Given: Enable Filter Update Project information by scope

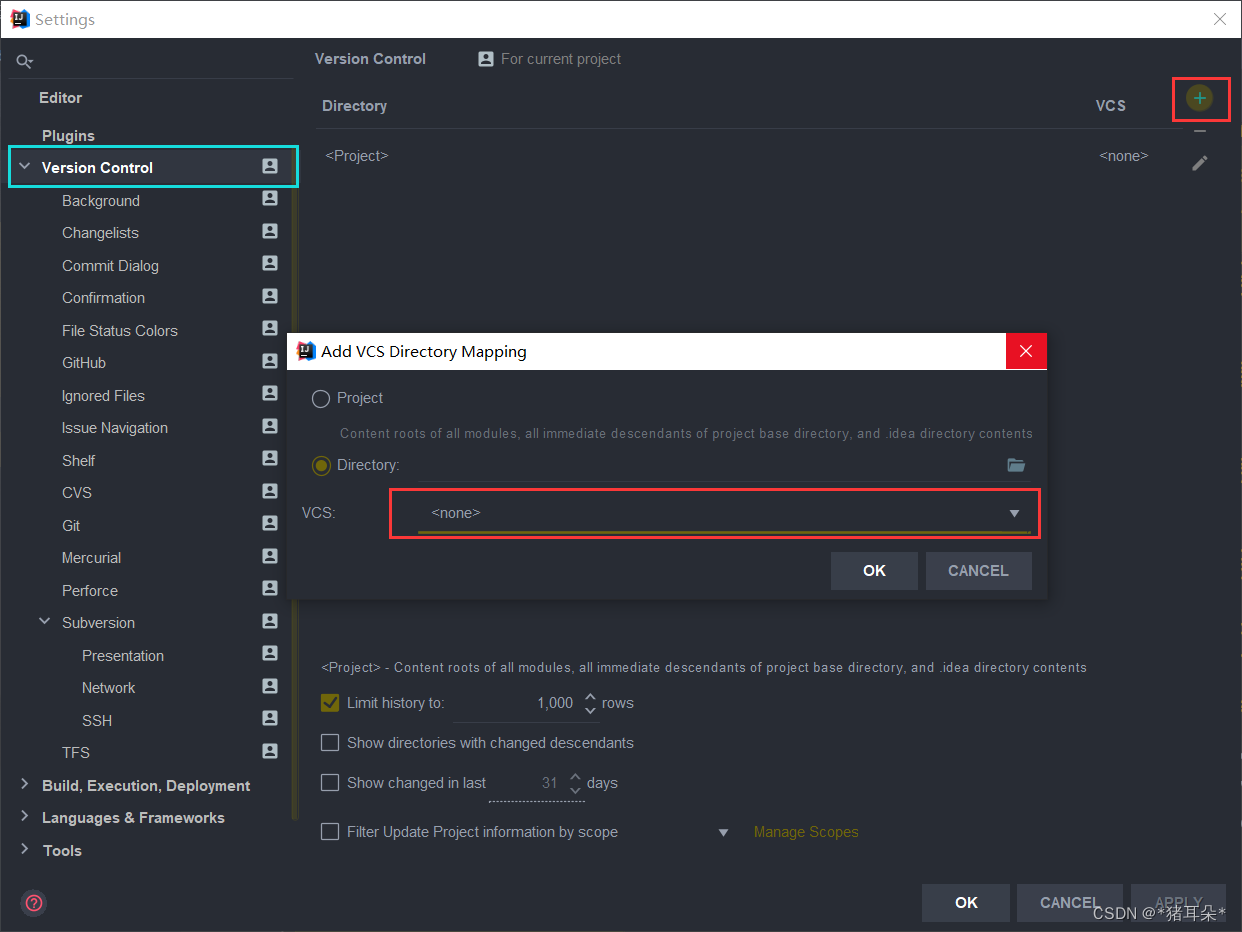Looking at the screenshot, I should 330,832.
